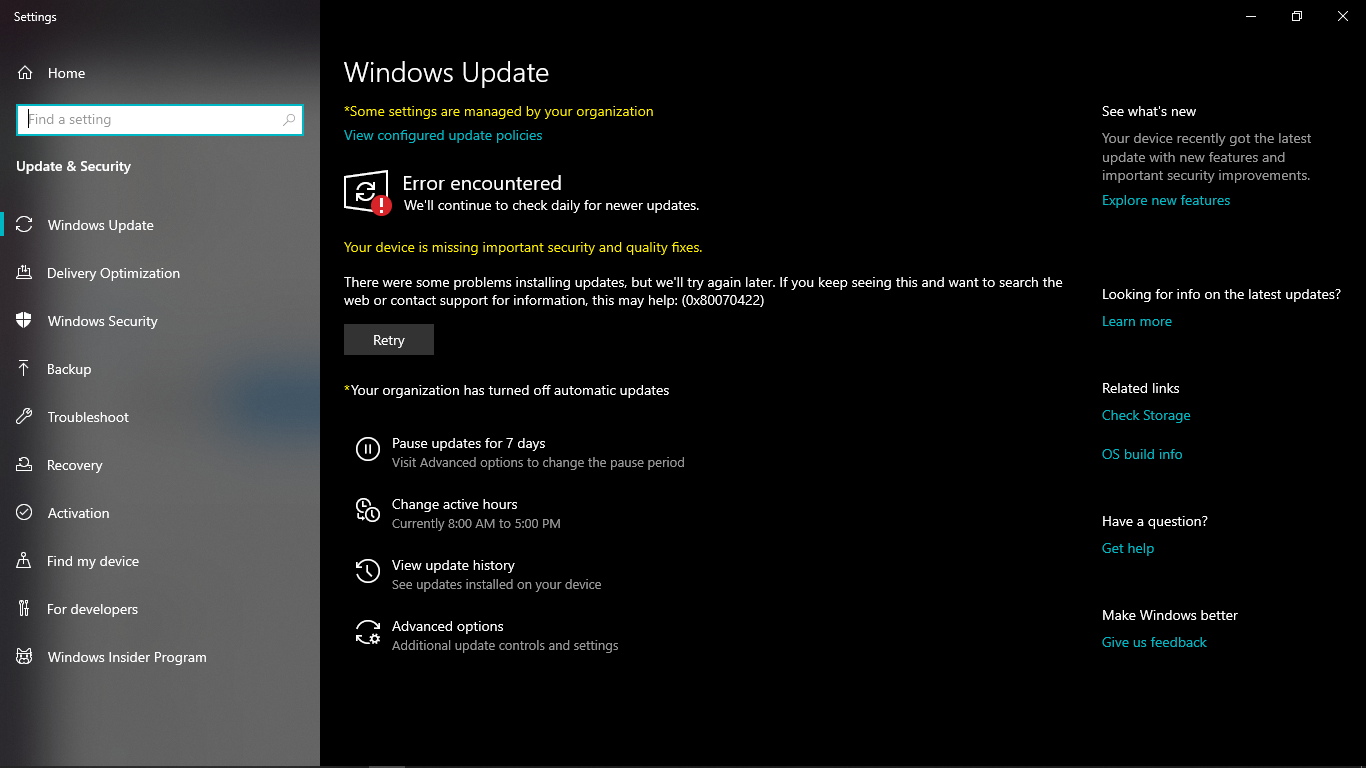1366x768 pixels.
Task: Click the Find my device person icon
Action: coord(25,561)
